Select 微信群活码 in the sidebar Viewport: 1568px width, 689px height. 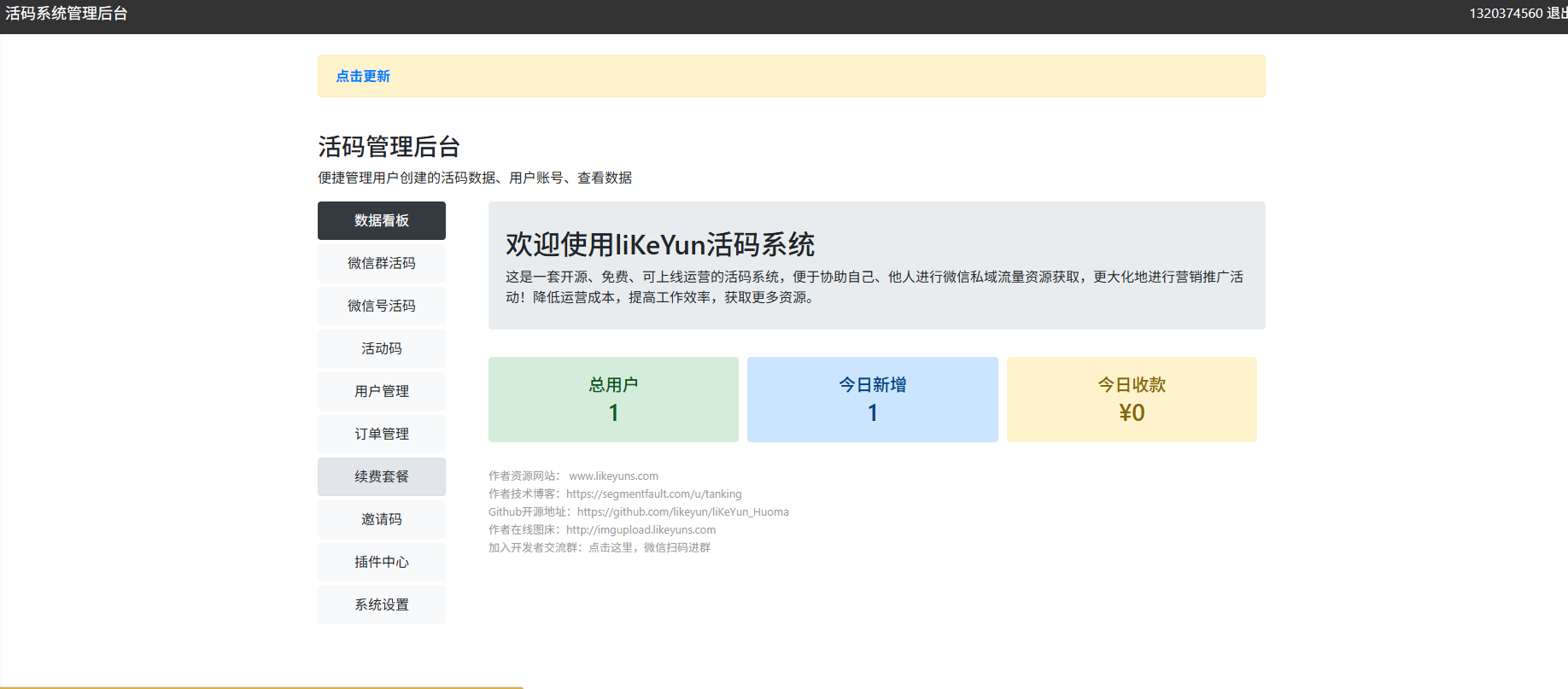coord(381,263)
